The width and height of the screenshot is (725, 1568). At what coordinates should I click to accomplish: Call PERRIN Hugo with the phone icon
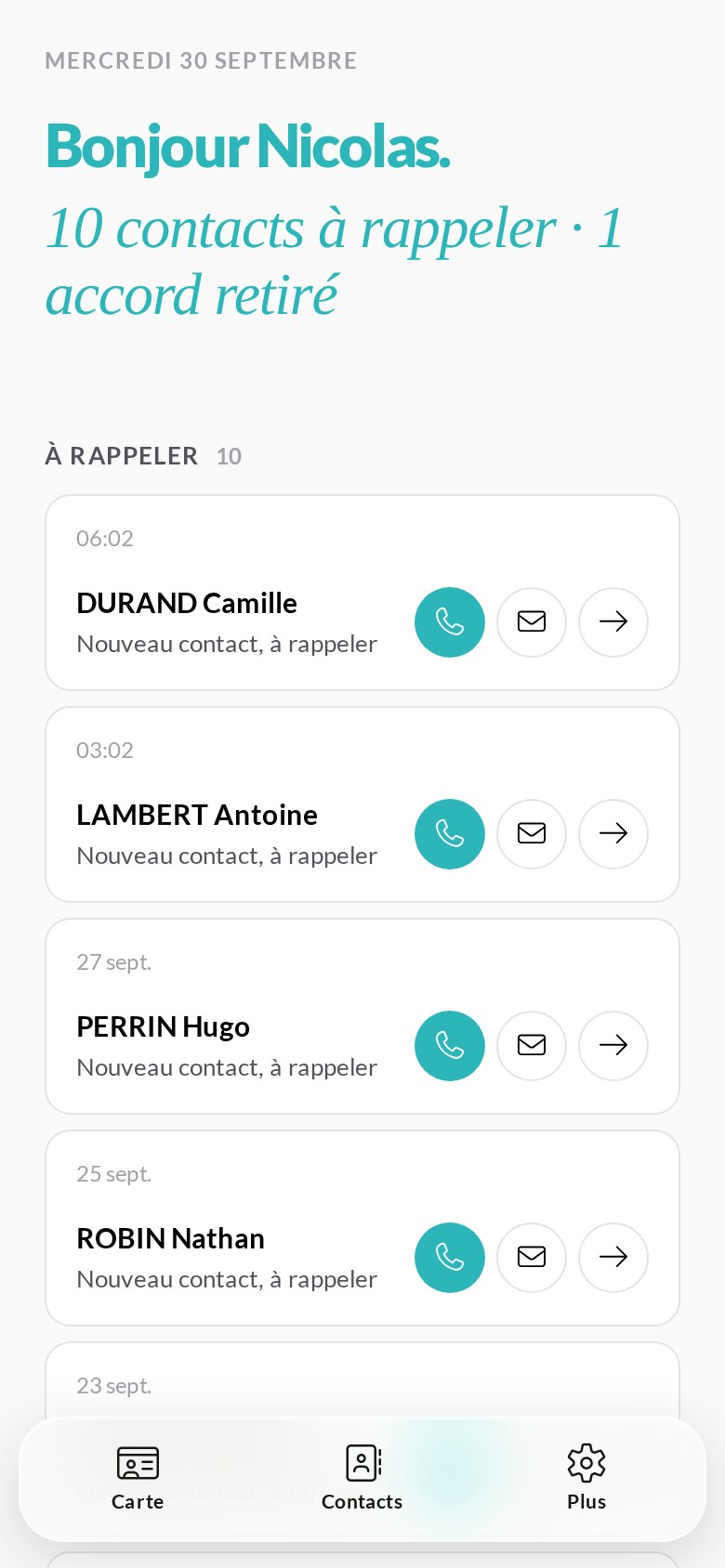[450, 1046]
